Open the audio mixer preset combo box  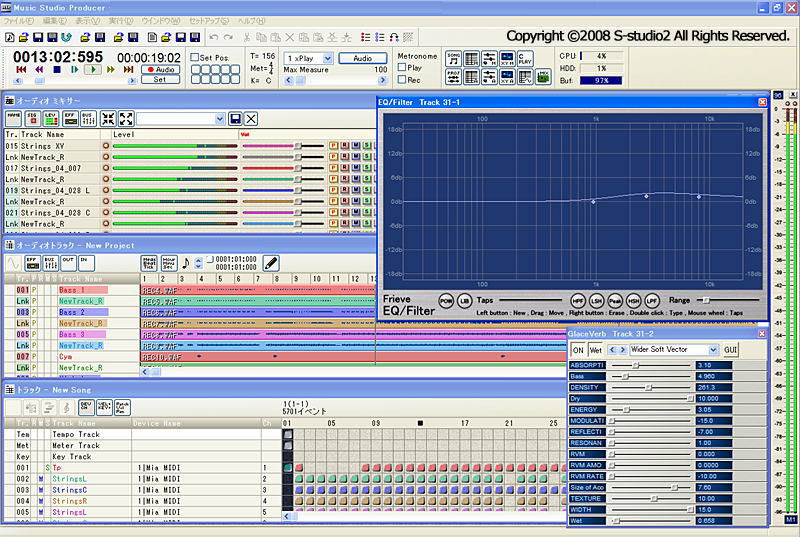(219, 119)
